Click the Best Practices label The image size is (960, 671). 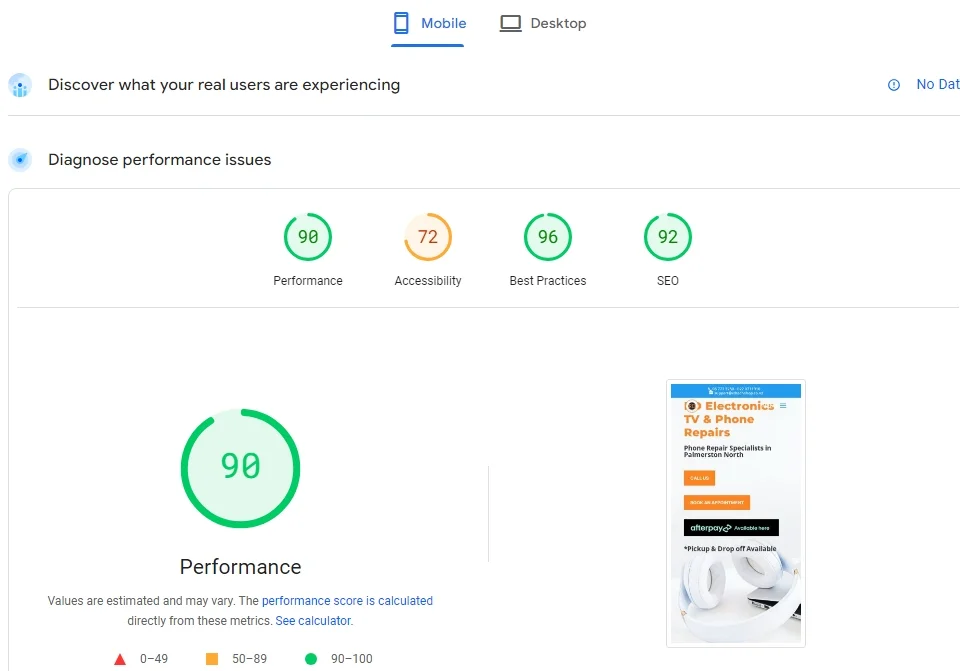pos(548,280)
